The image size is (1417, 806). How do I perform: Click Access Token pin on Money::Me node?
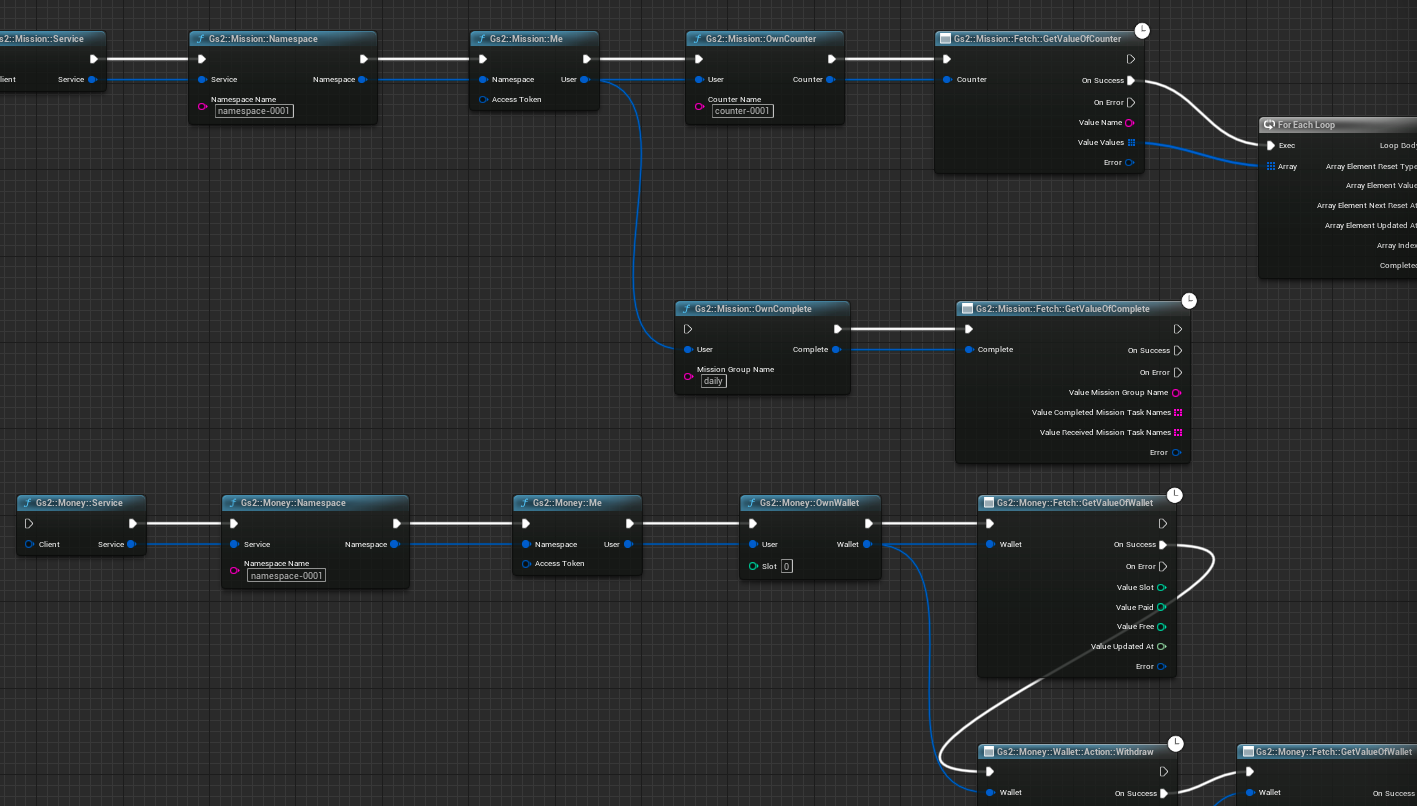[526, 564]
